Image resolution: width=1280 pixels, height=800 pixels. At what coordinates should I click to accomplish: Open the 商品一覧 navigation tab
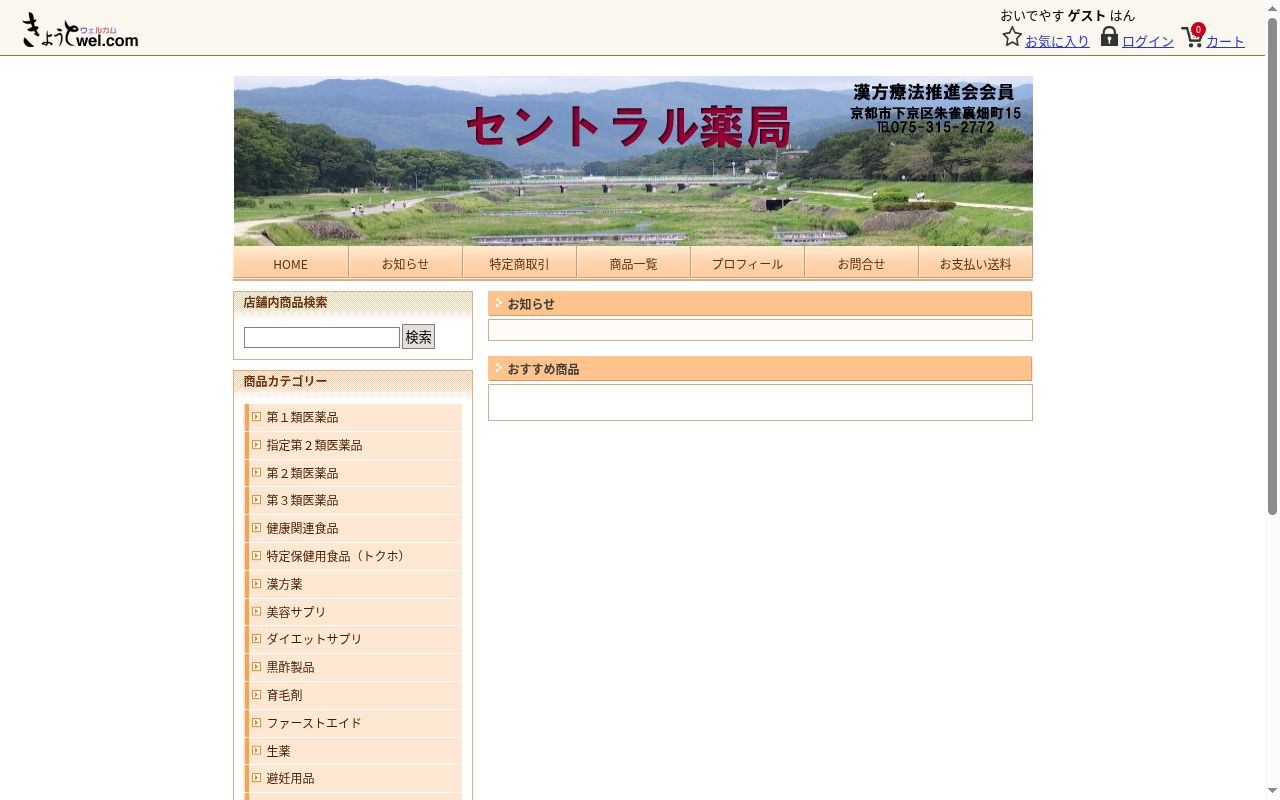pyautogui.click(x=633, y=263)
